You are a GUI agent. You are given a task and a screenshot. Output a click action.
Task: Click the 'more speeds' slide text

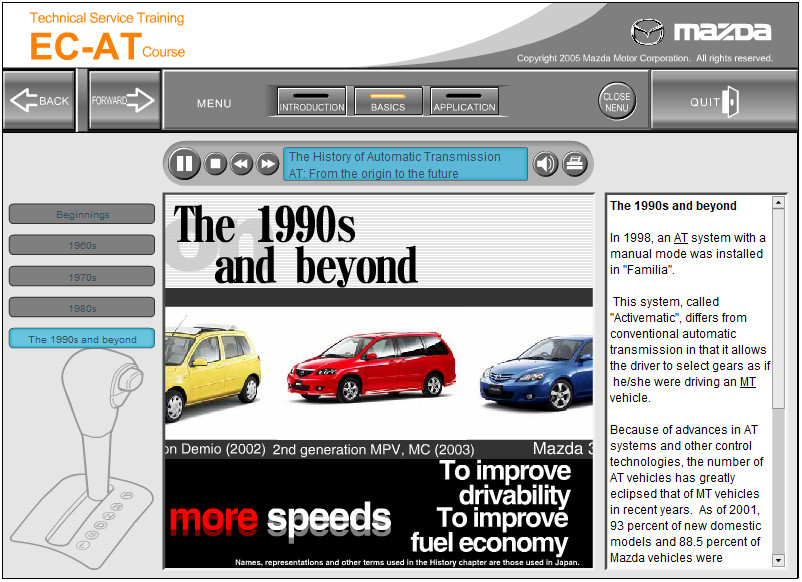pos(280,519)
